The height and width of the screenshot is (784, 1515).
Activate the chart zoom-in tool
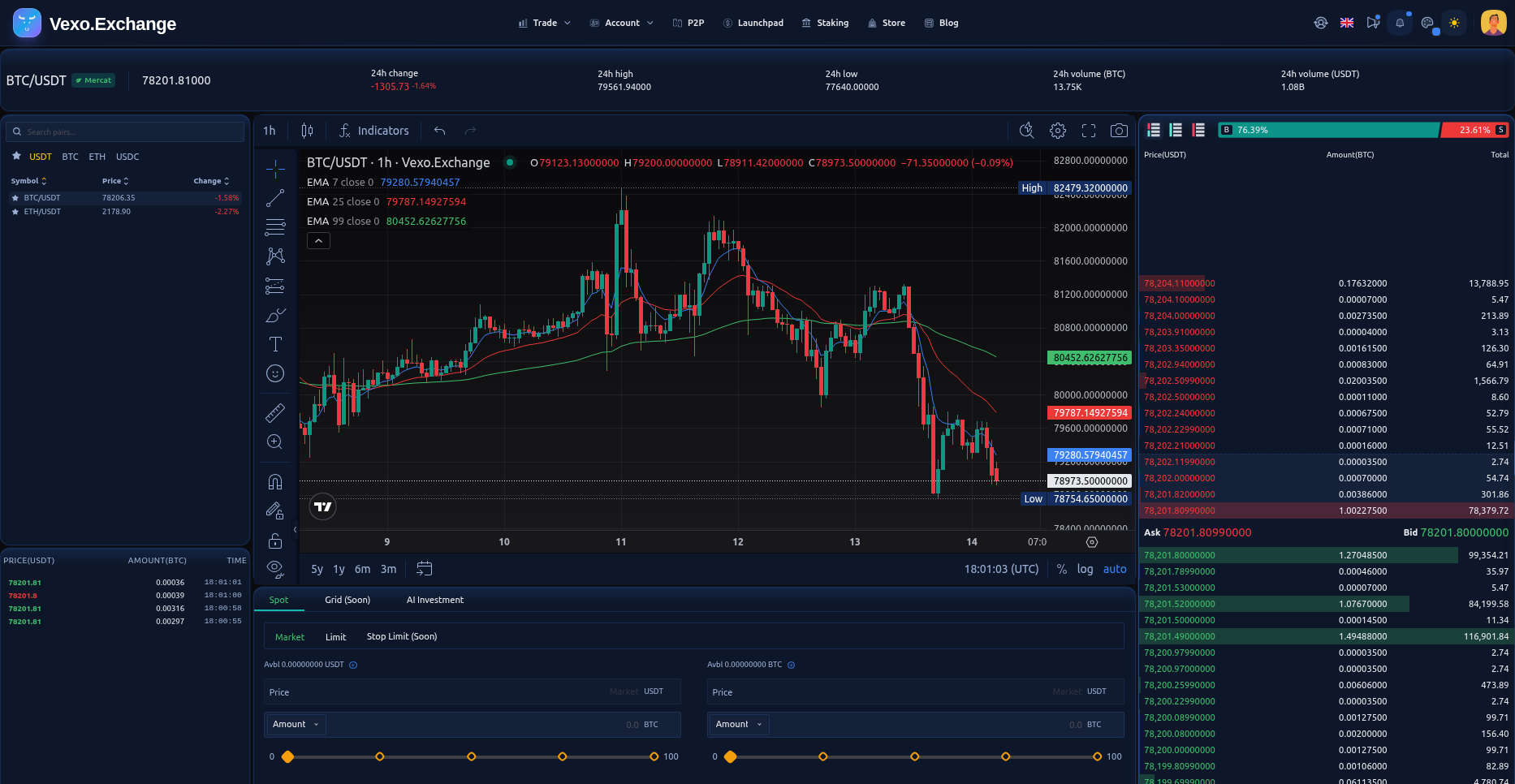tap(275, 442)
